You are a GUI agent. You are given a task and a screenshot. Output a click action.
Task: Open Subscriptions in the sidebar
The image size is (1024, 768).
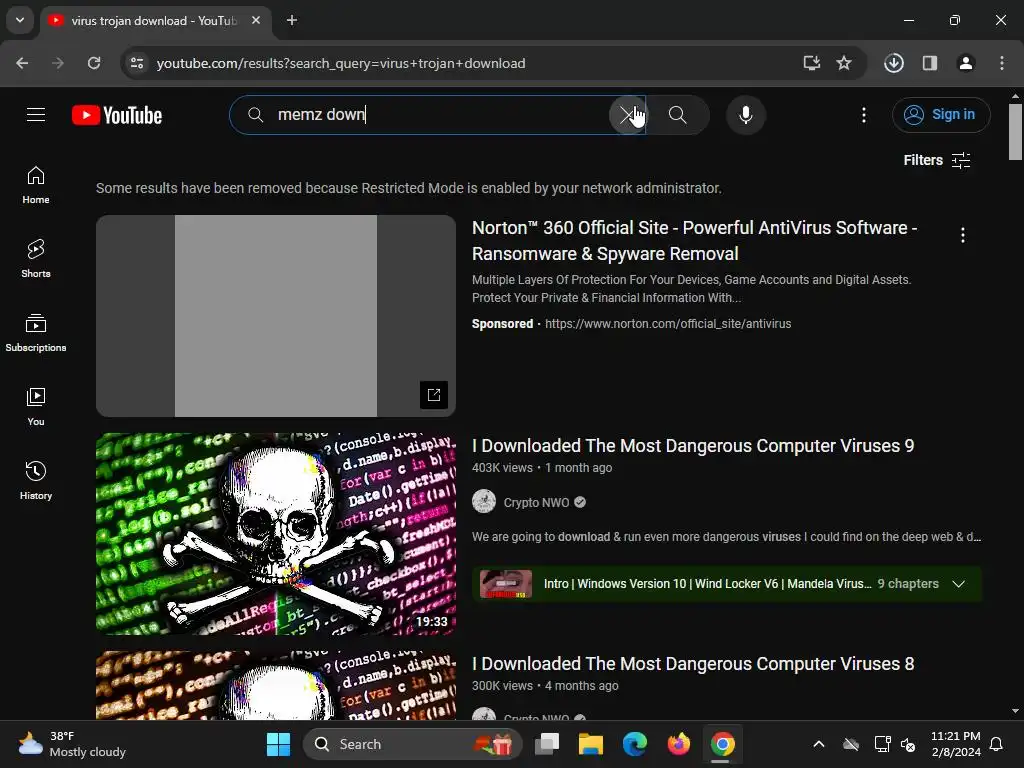(x=36, y=333)
